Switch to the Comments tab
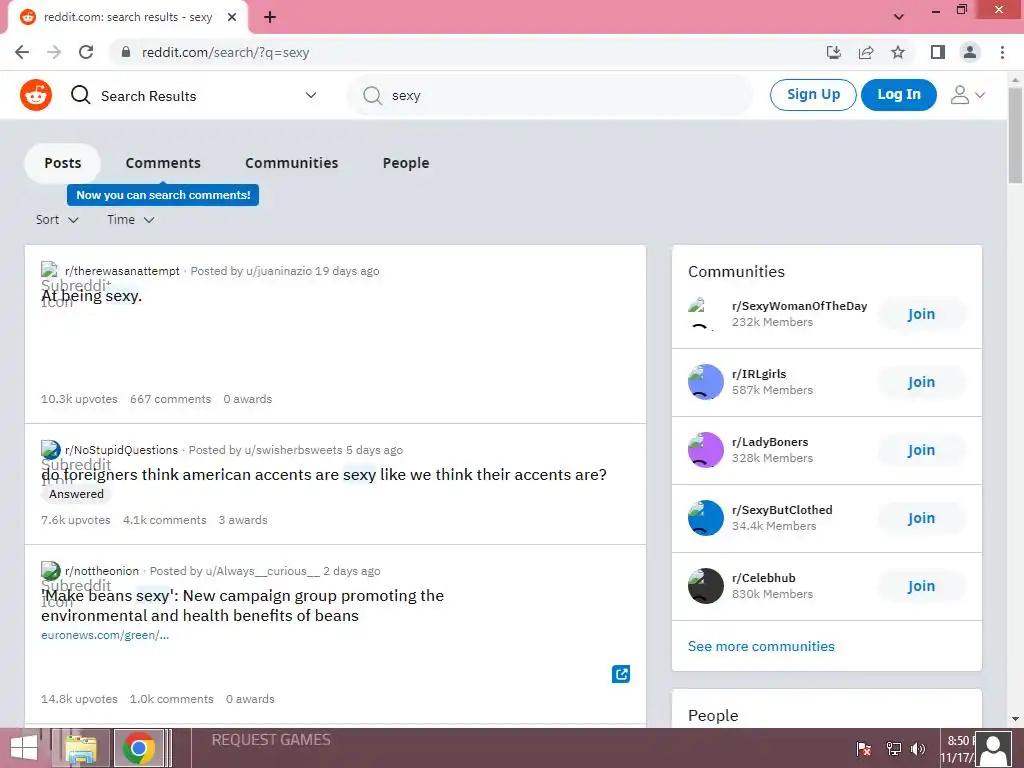The image size is (1024, 768). click(x=163, y=163)
